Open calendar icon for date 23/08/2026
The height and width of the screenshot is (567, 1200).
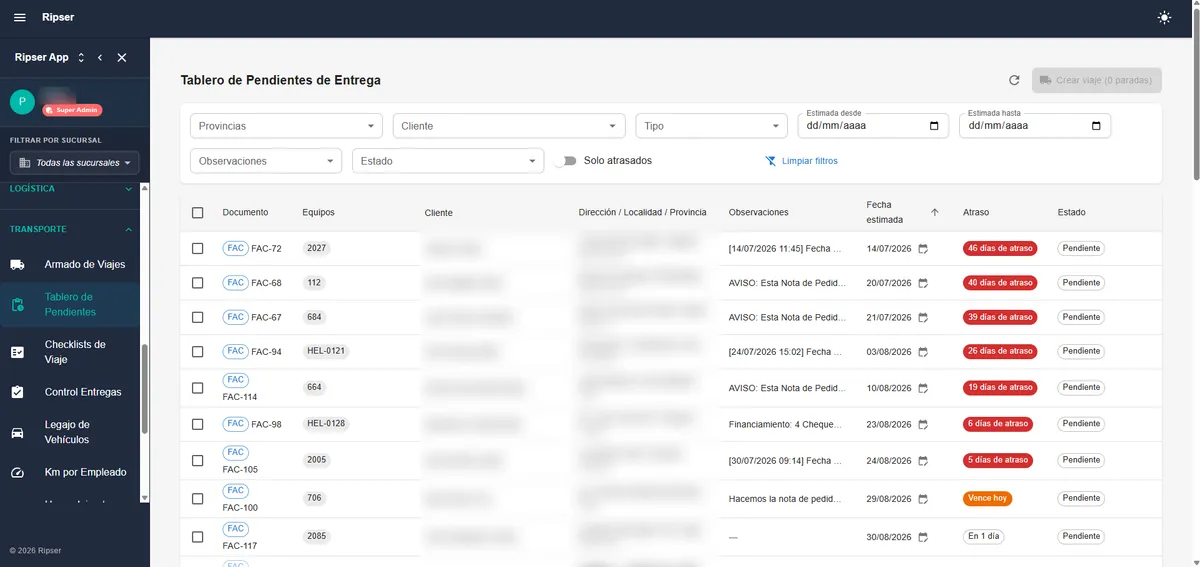923,424
